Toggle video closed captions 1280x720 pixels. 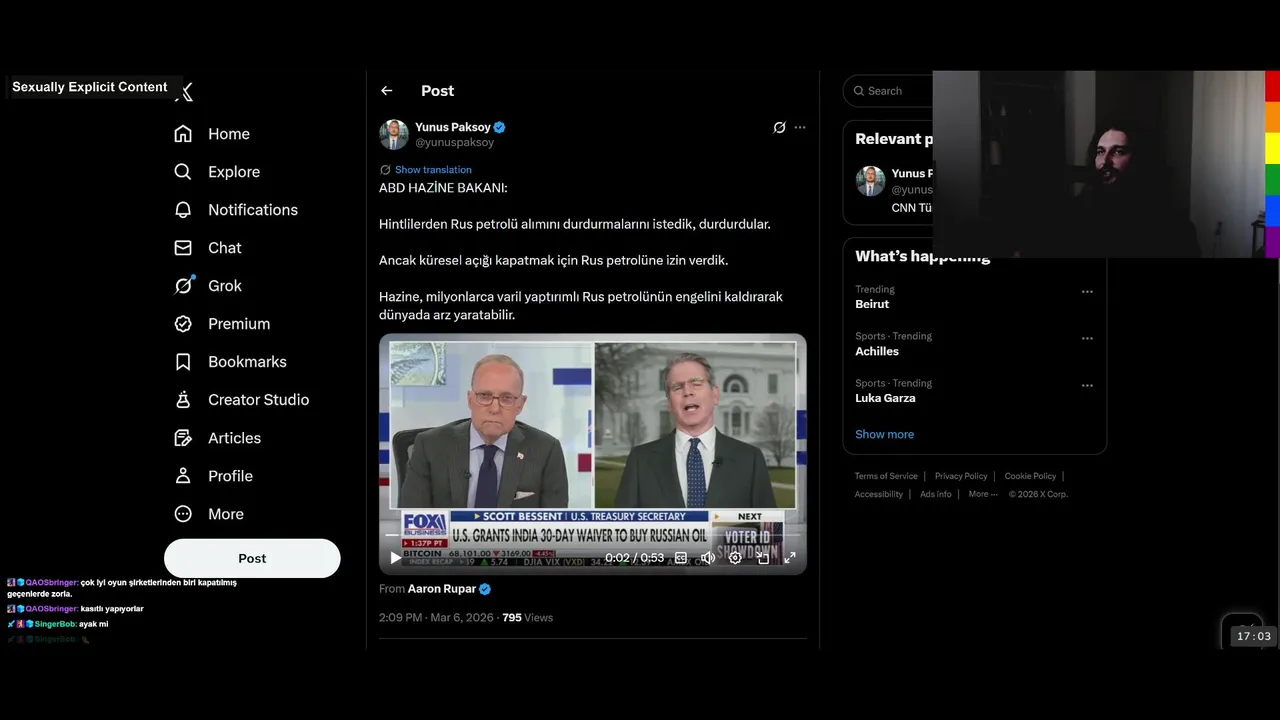[x=681, y=558]
